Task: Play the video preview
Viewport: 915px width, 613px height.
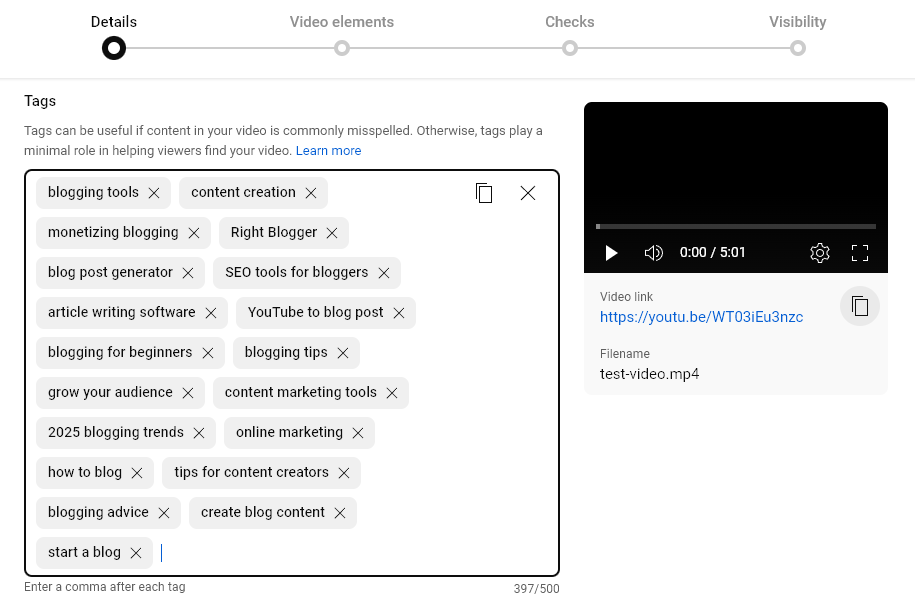Action: pos(611,253)
